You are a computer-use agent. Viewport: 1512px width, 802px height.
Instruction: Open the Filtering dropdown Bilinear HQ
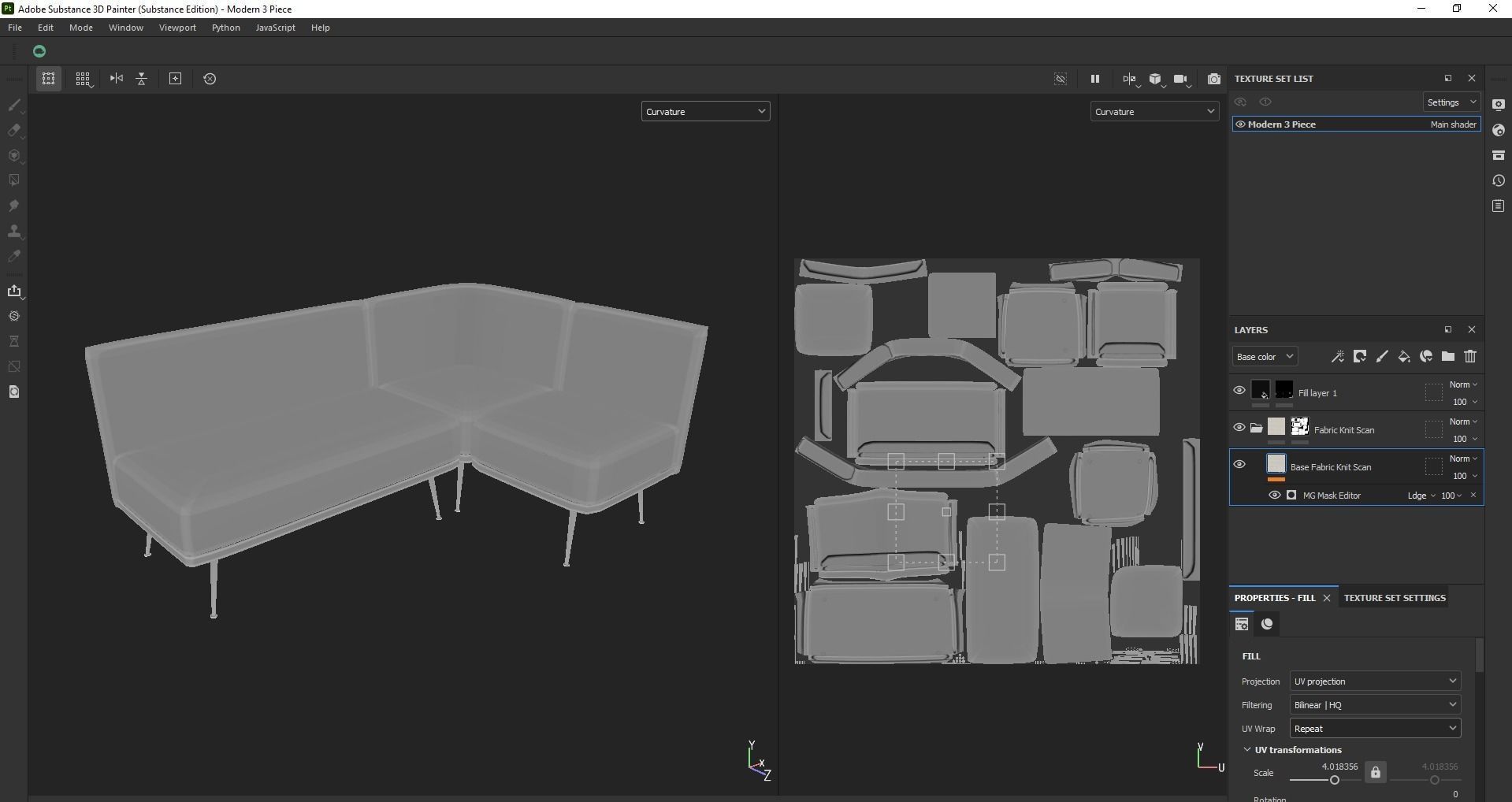coord(1375,705)
